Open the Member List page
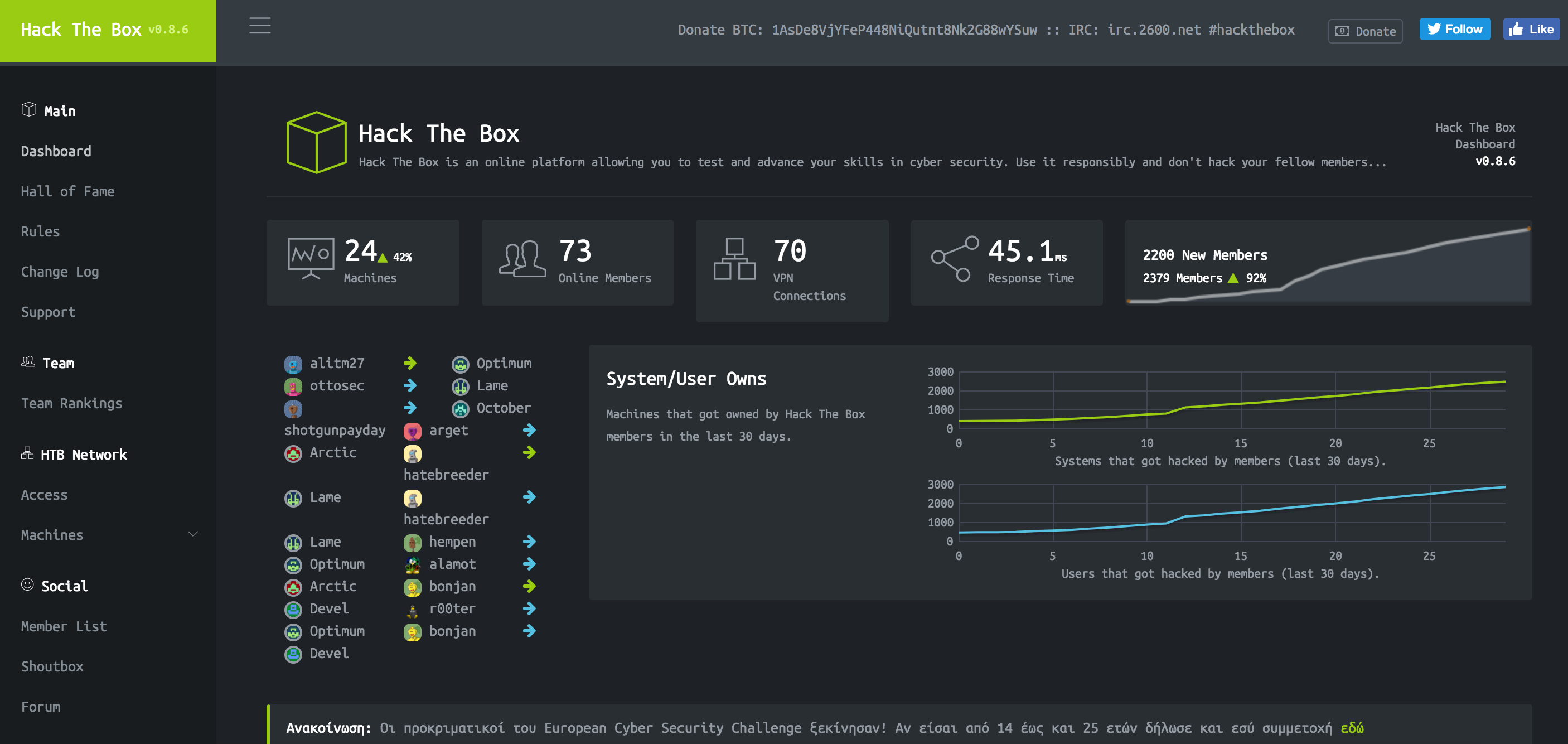 point(64,626)
